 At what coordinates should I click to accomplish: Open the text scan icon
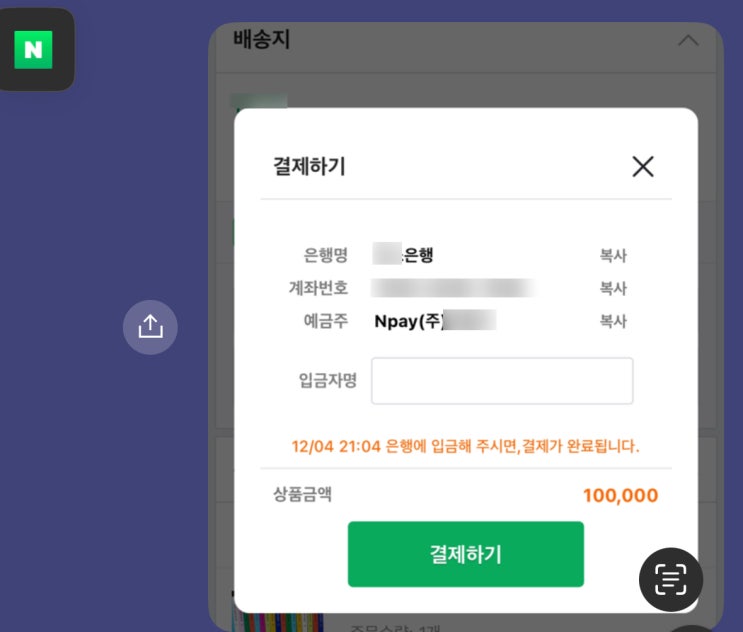[670, 579]
